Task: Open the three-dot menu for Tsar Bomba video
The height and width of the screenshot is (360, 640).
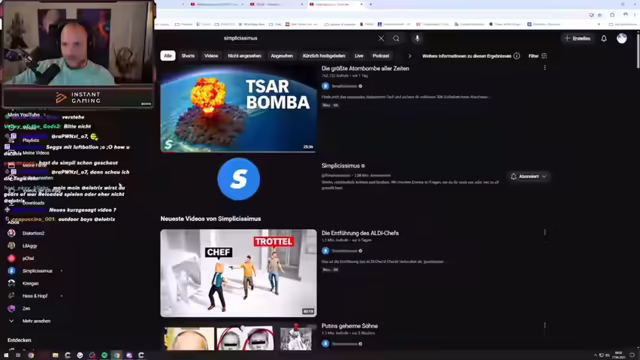Action: (x=544, y=68)
